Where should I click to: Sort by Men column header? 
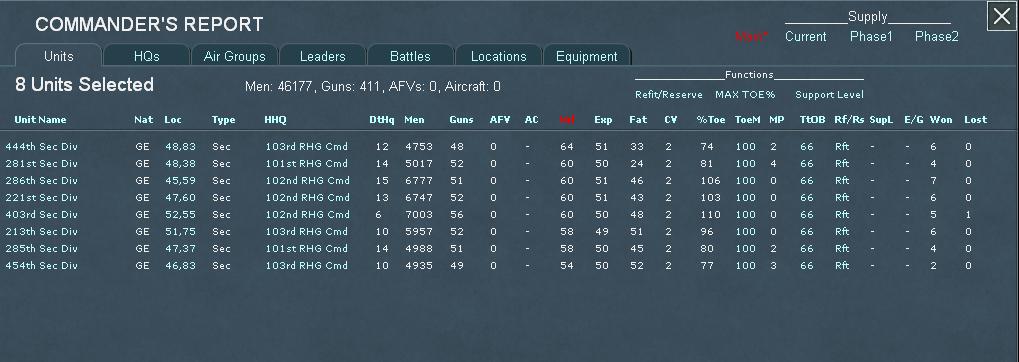coord(414,120)
